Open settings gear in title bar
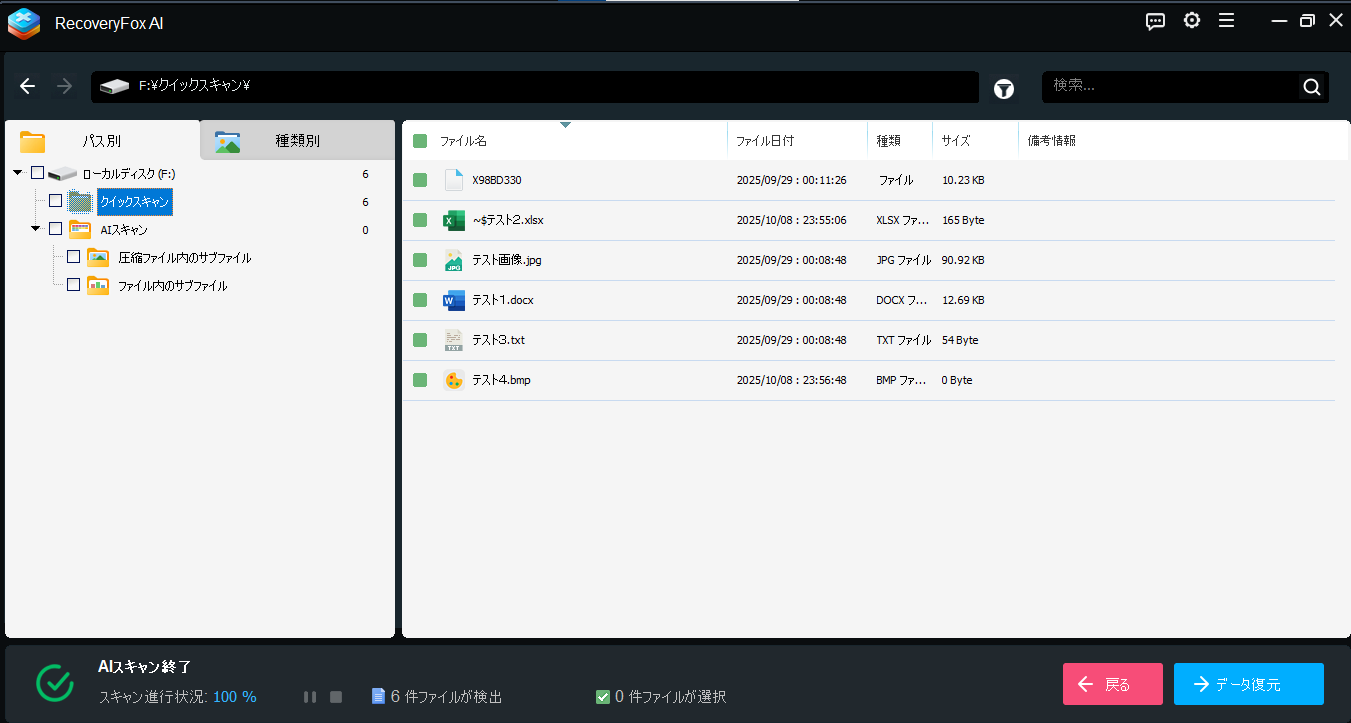This screenshot has height=723, width=1351. (x=1191, y=21)
